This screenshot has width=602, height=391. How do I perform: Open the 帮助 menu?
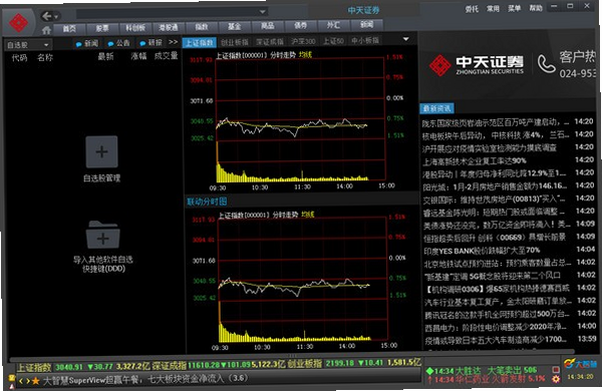[x=536, y=8]
